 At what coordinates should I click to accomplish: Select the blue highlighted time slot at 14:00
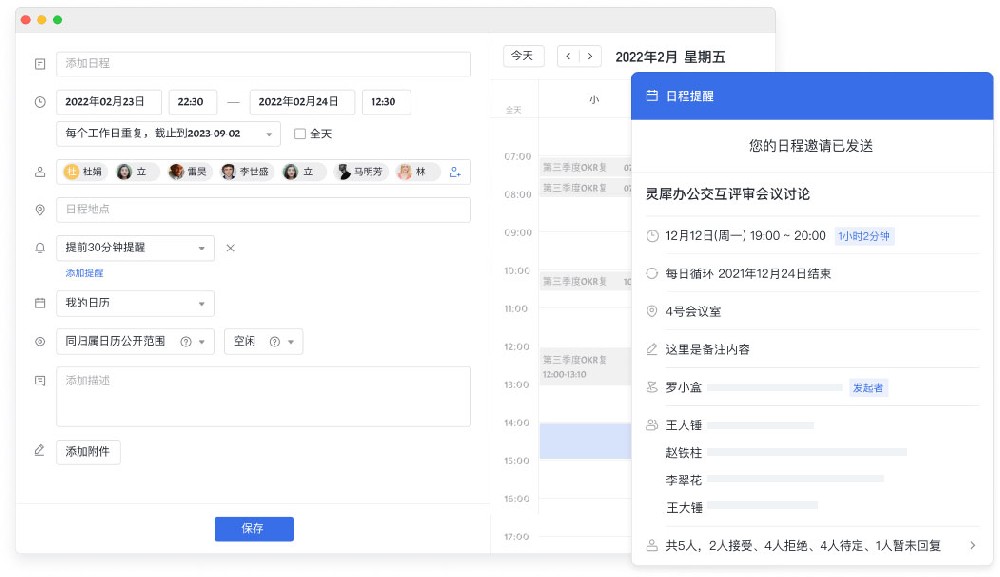point(584,441)
